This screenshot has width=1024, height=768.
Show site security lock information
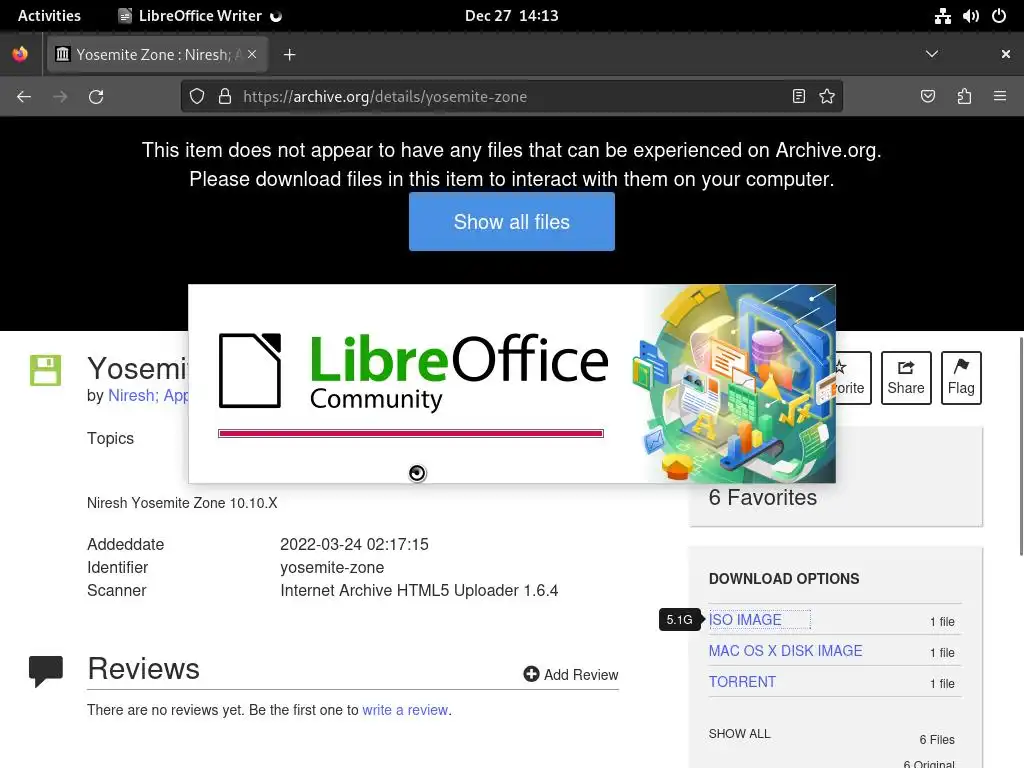[225, 97]
